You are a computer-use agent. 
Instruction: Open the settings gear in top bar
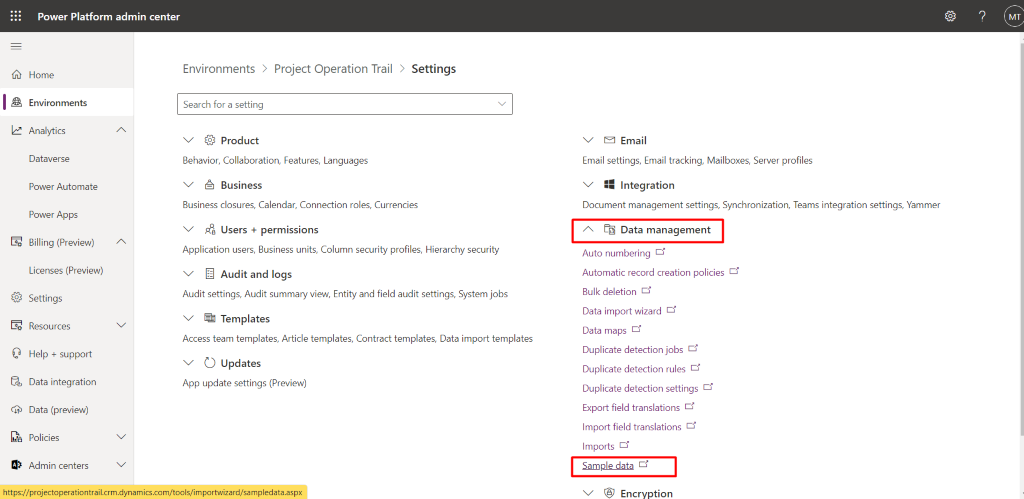tap(950, 16)
